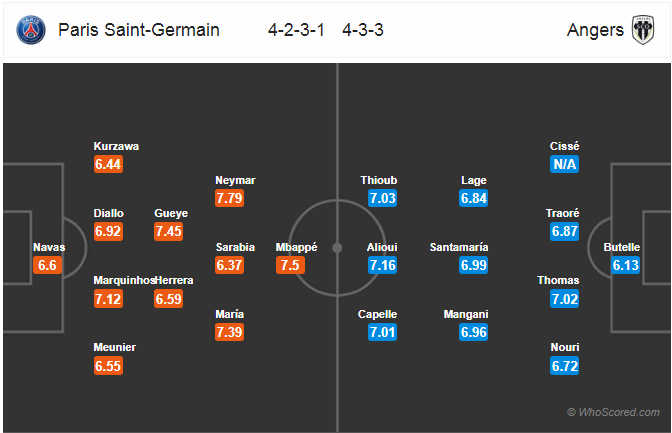Select Neymar's 7.79 rating badge
Viewport: 672px width, 433px height.
click(229, 198)
